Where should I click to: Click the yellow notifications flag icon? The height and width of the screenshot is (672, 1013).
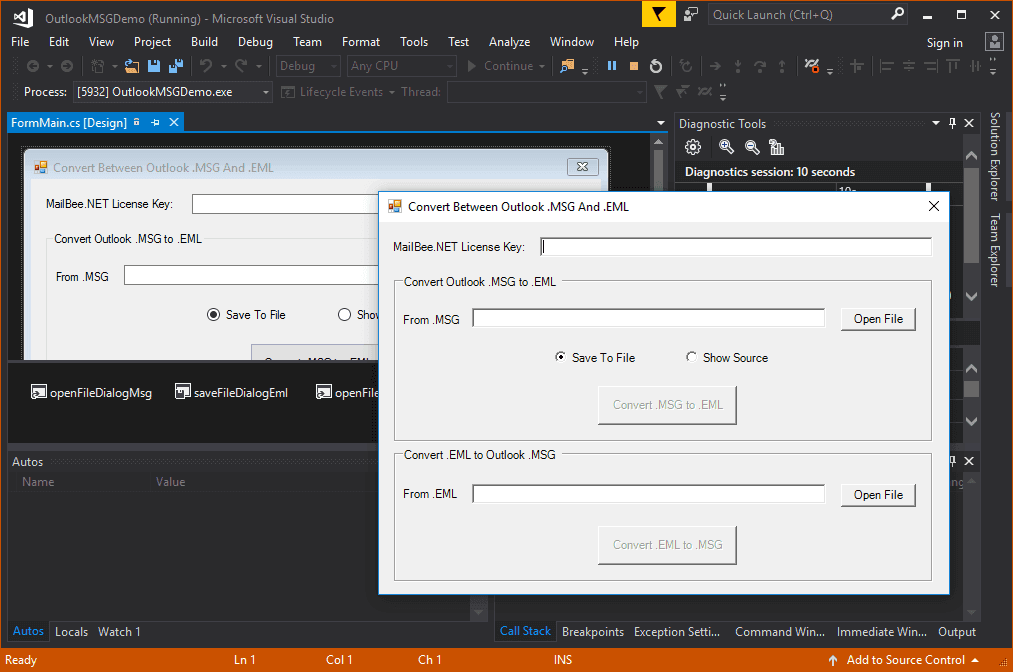tap(658, 14)
